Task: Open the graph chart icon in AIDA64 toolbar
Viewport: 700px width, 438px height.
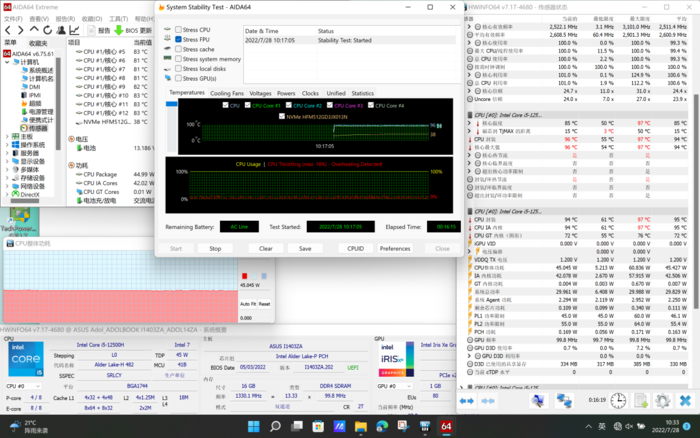Action: tap(74, 30)
